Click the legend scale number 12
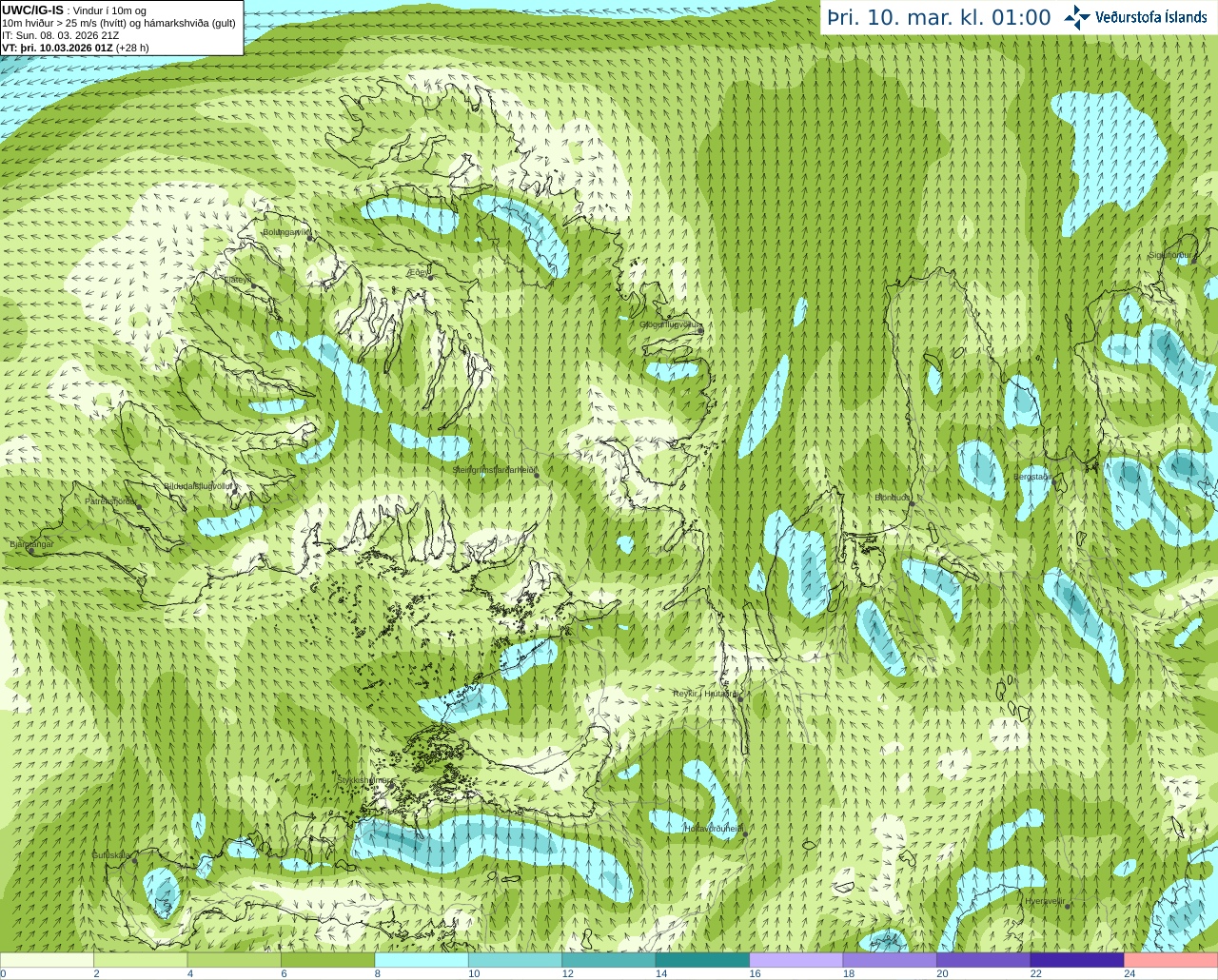This screenshot has width=1218, height=980. tap(567, 973)
